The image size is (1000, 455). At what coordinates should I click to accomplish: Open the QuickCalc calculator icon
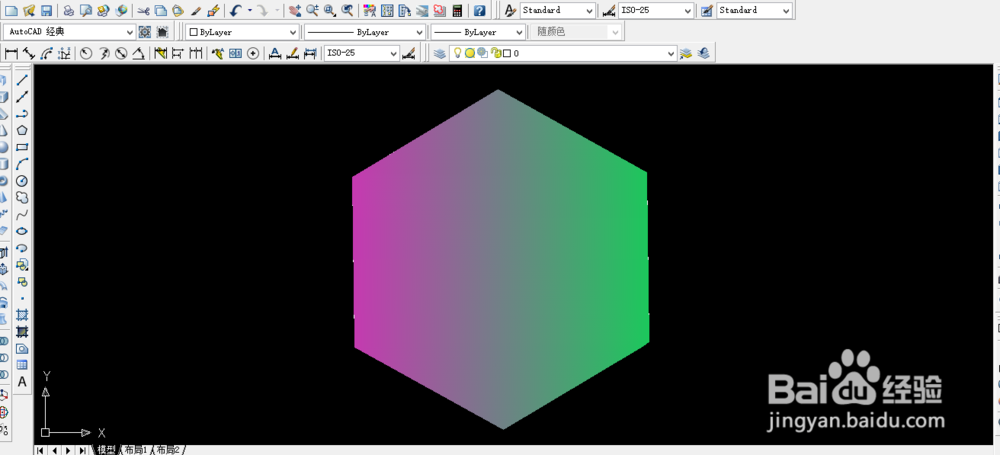pyautogui.click(x=457, y=11)
